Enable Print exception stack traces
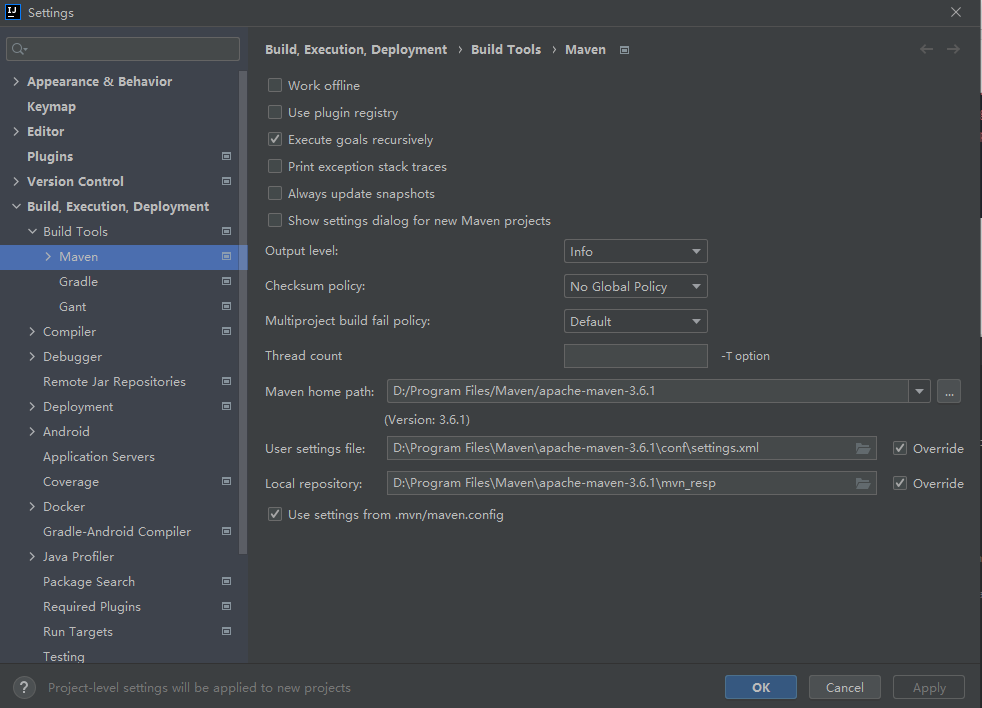The width and height of the screenshot is (982, 708). (275, 166)
